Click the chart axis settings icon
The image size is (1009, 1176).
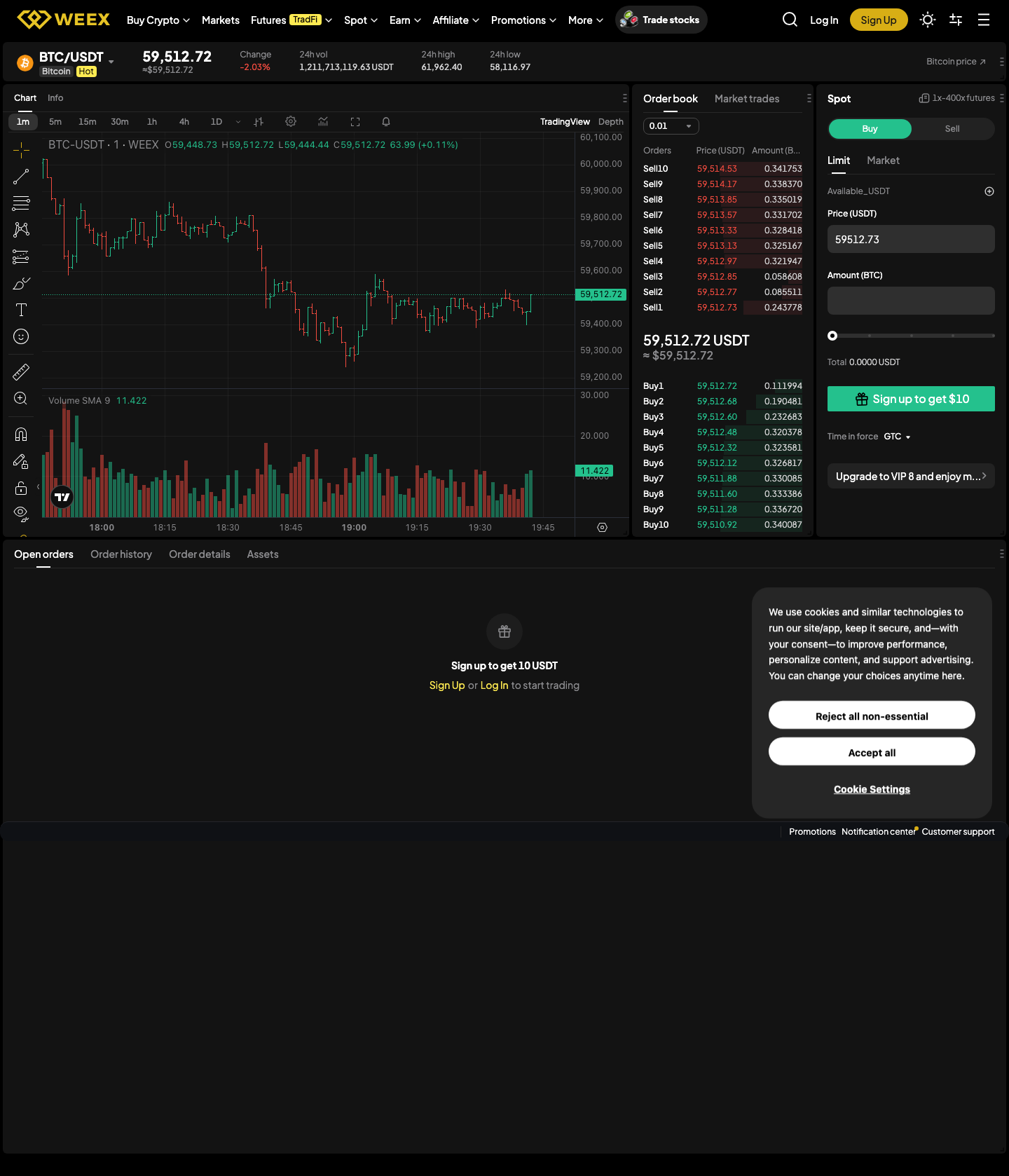(602, 527)
